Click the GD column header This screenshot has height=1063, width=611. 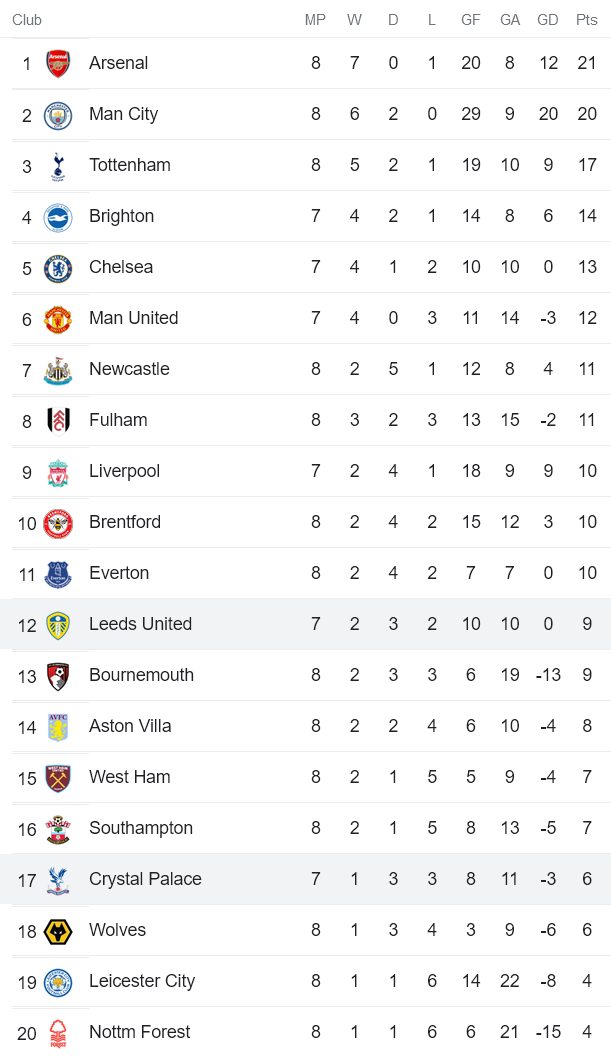(548, 20)
